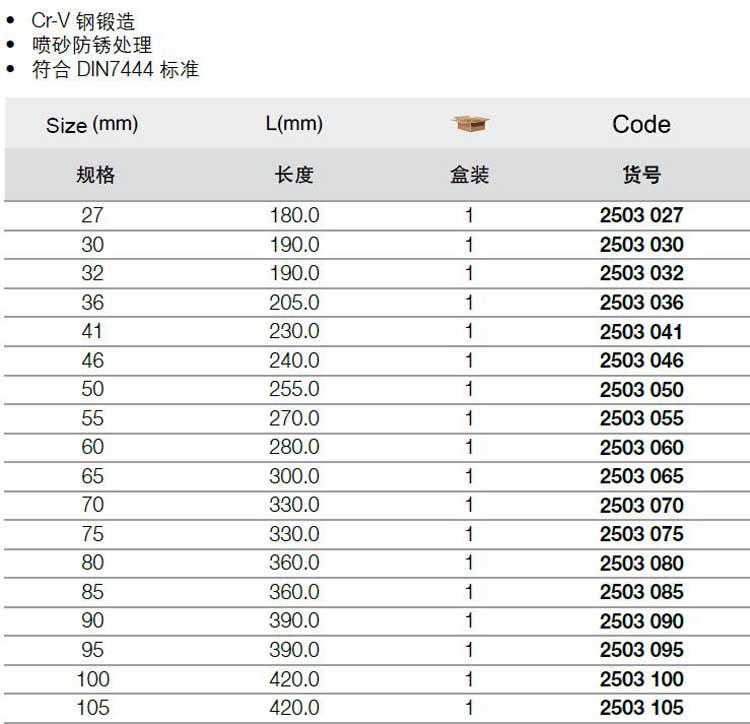Click the 300.0 length value
The height and width of the screenshot is (724, 750).
[x=294, y=476]
